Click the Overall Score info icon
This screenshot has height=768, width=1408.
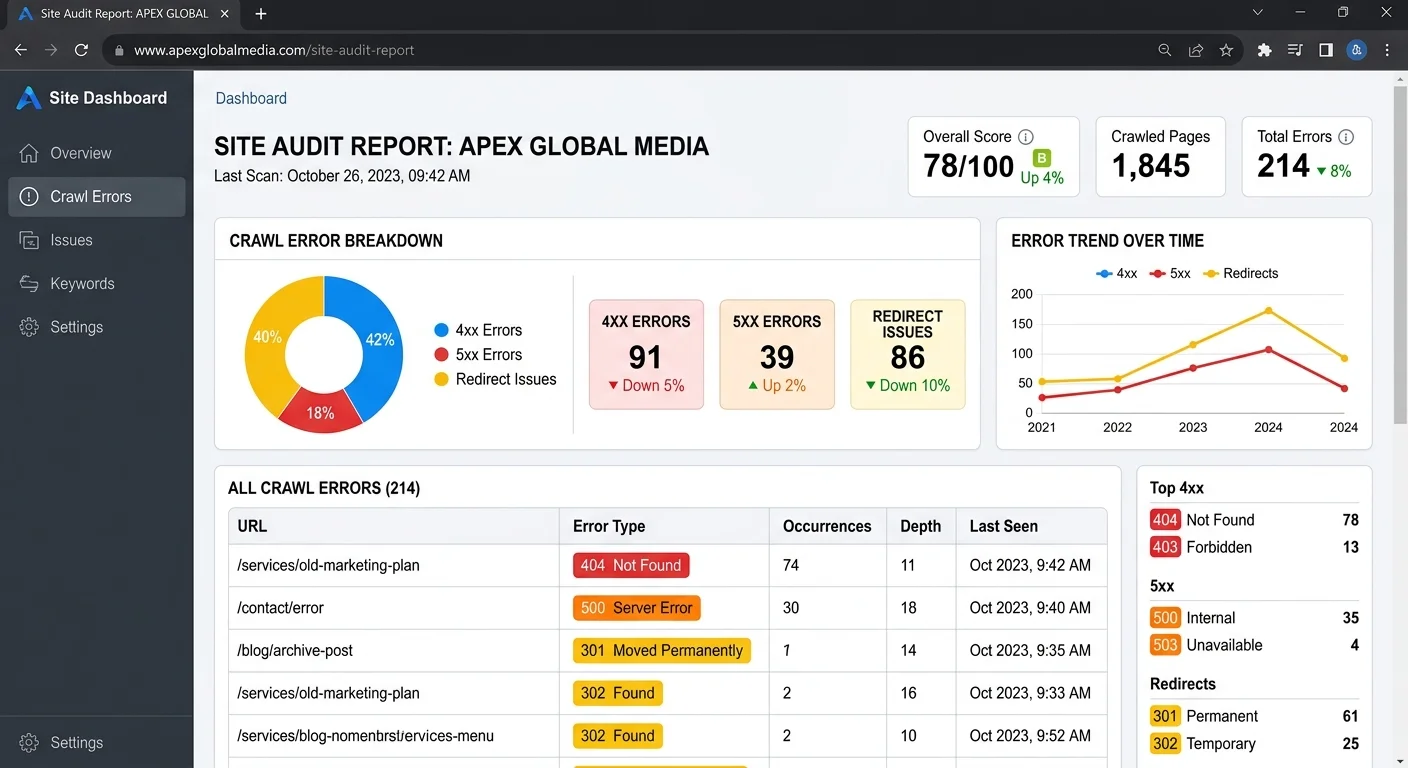pyautogui.click(x=1026, y=137)
